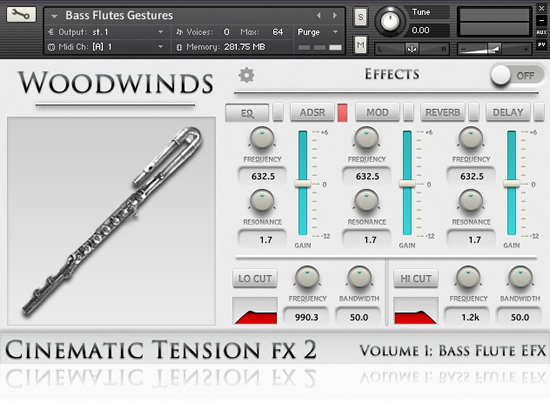The image size is (550, 403).
Task: Click the Tune knob
Action: [x=389, y=21]
